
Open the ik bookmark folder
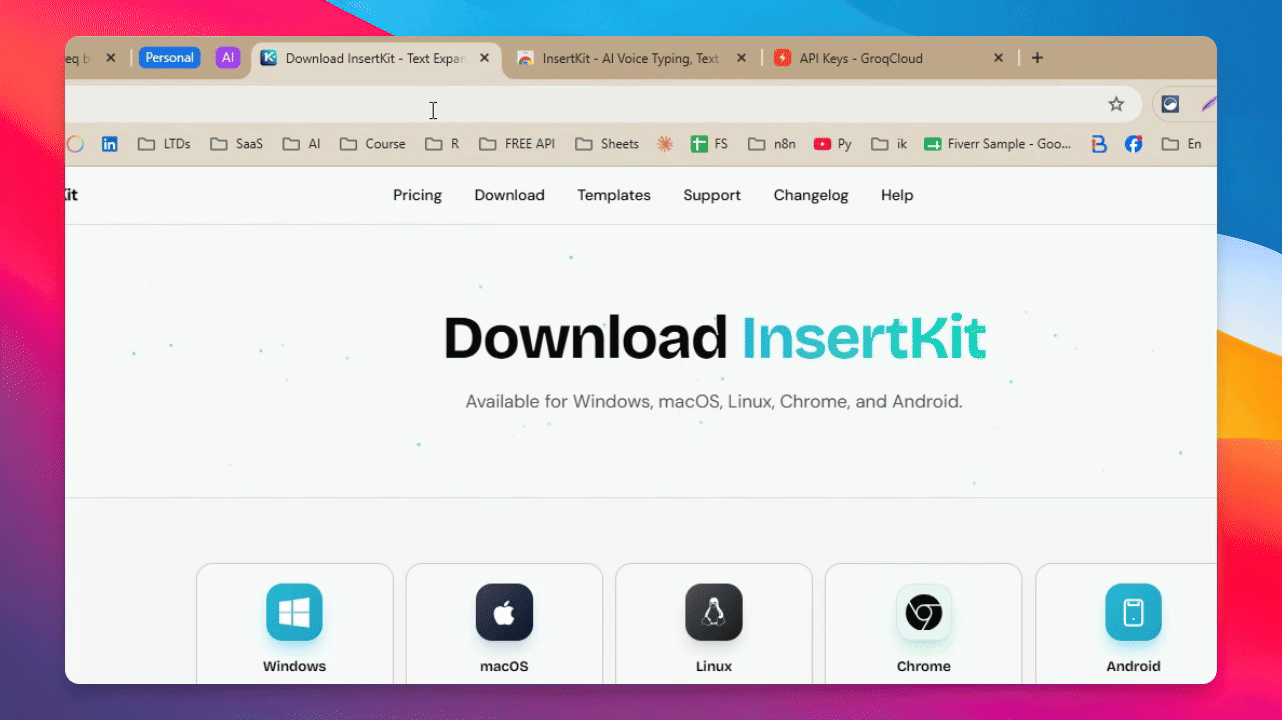click(x=889, y=144)
